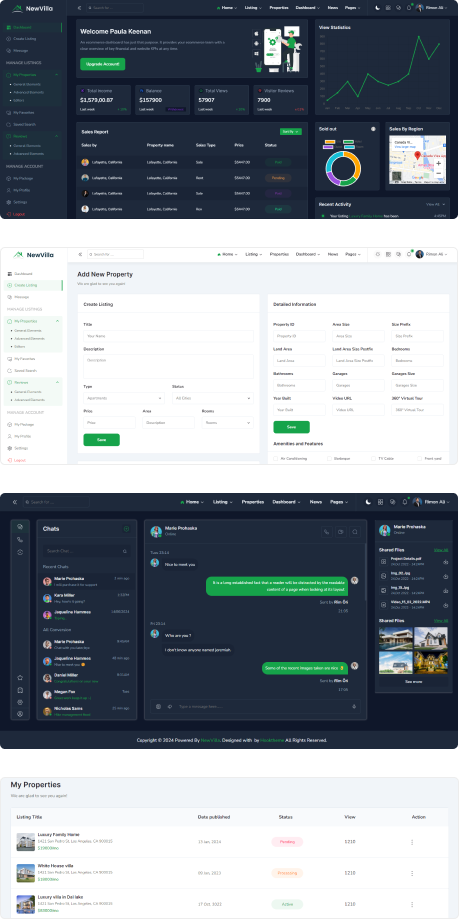The image size is (459, 919).
Task: Open the three-dot action menu for Luxury Family Home
Action: pyautogui.click(x=412, y=842)
